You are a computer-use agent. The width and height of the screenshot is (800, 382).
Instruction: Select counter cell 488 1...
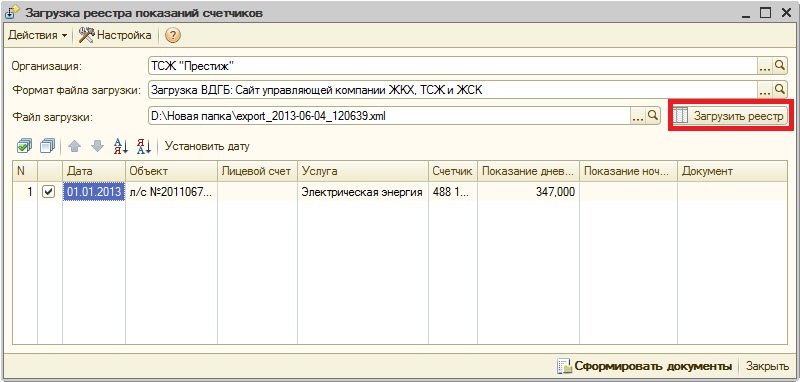pyautogui.click(x=453, y=192)
